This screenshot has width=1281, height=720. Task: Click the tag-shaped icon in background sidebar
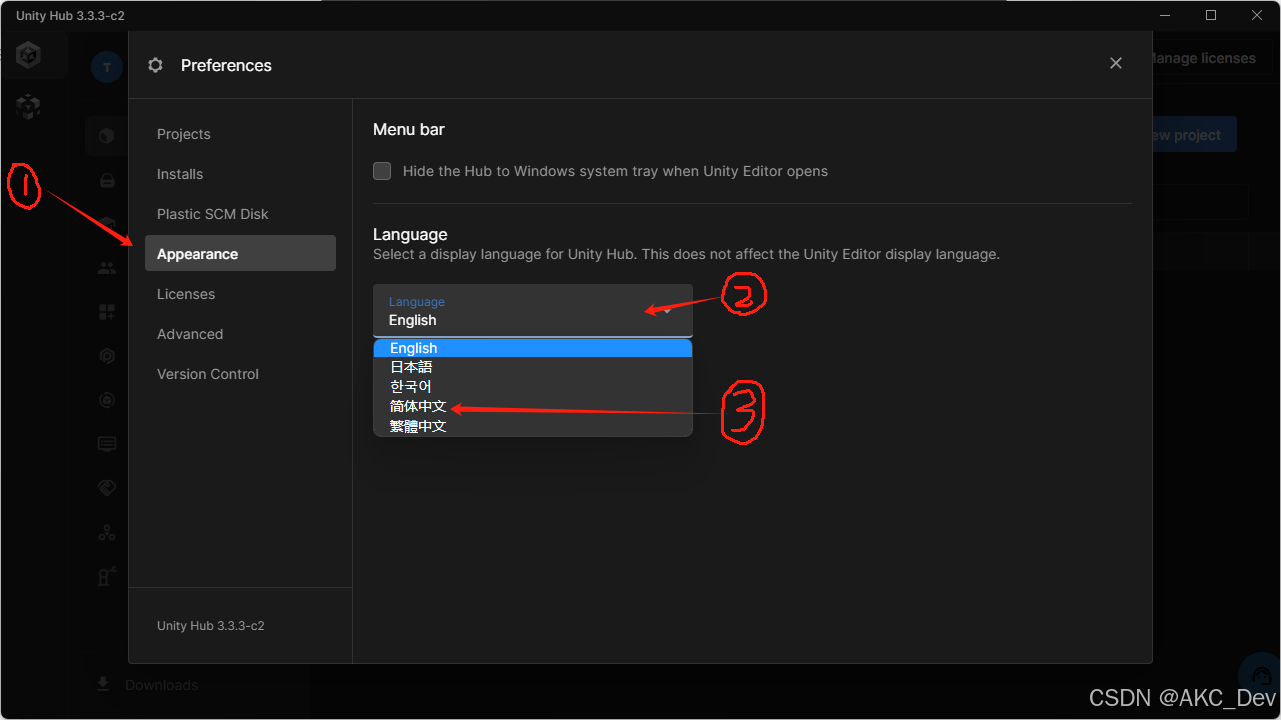(107, 488)
